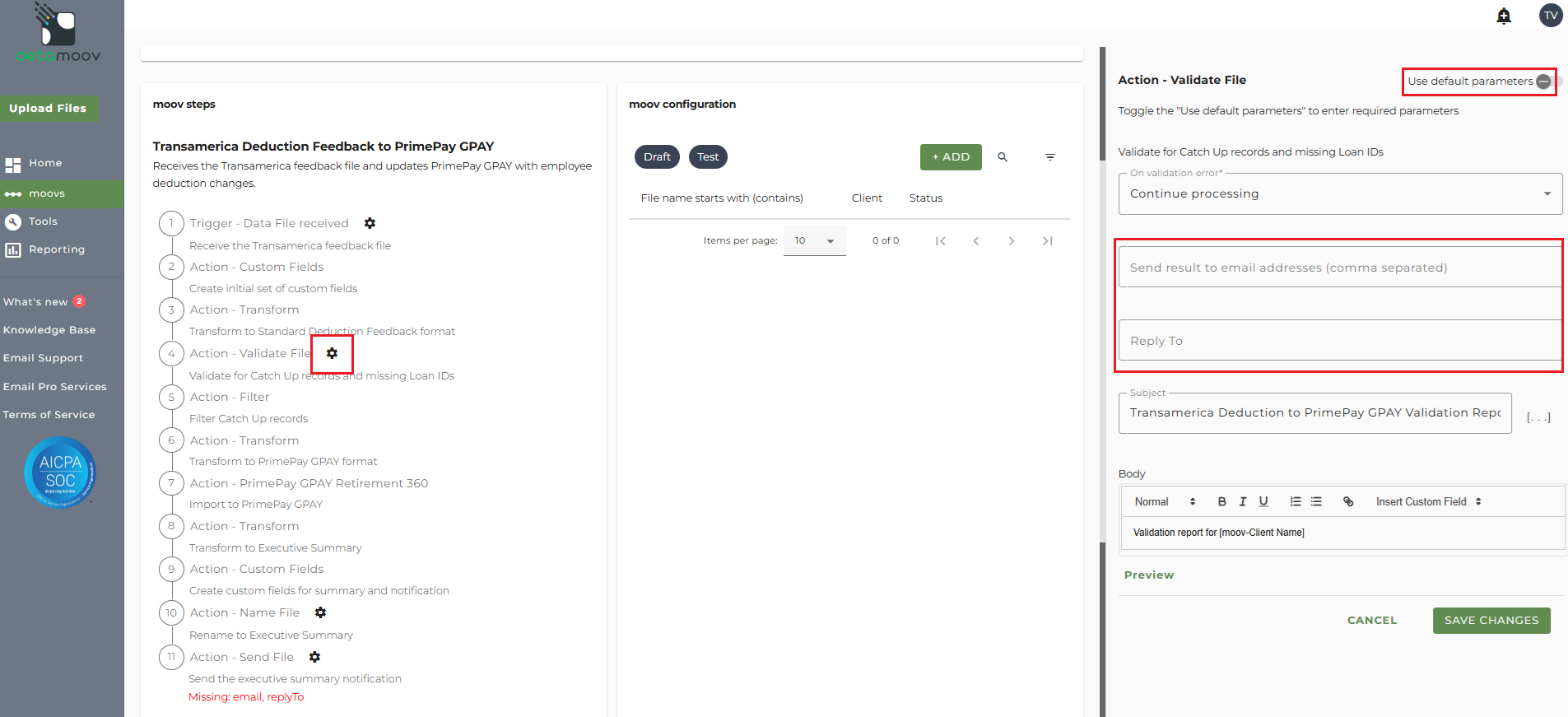Click the Subject input field
The image size is (1568, 717).
click(x=1315, y=413)
